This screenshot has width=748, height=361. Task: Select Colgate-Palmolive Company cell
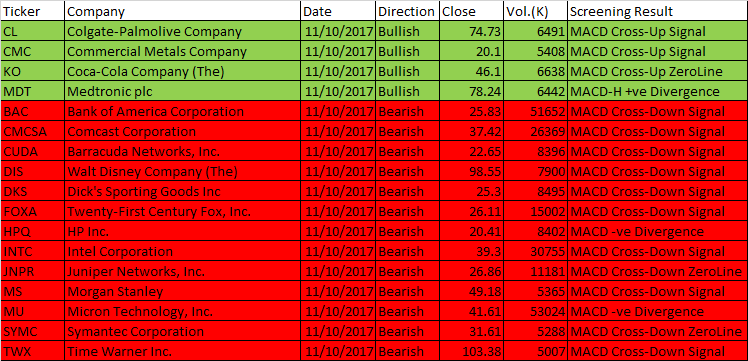[183, 31]
